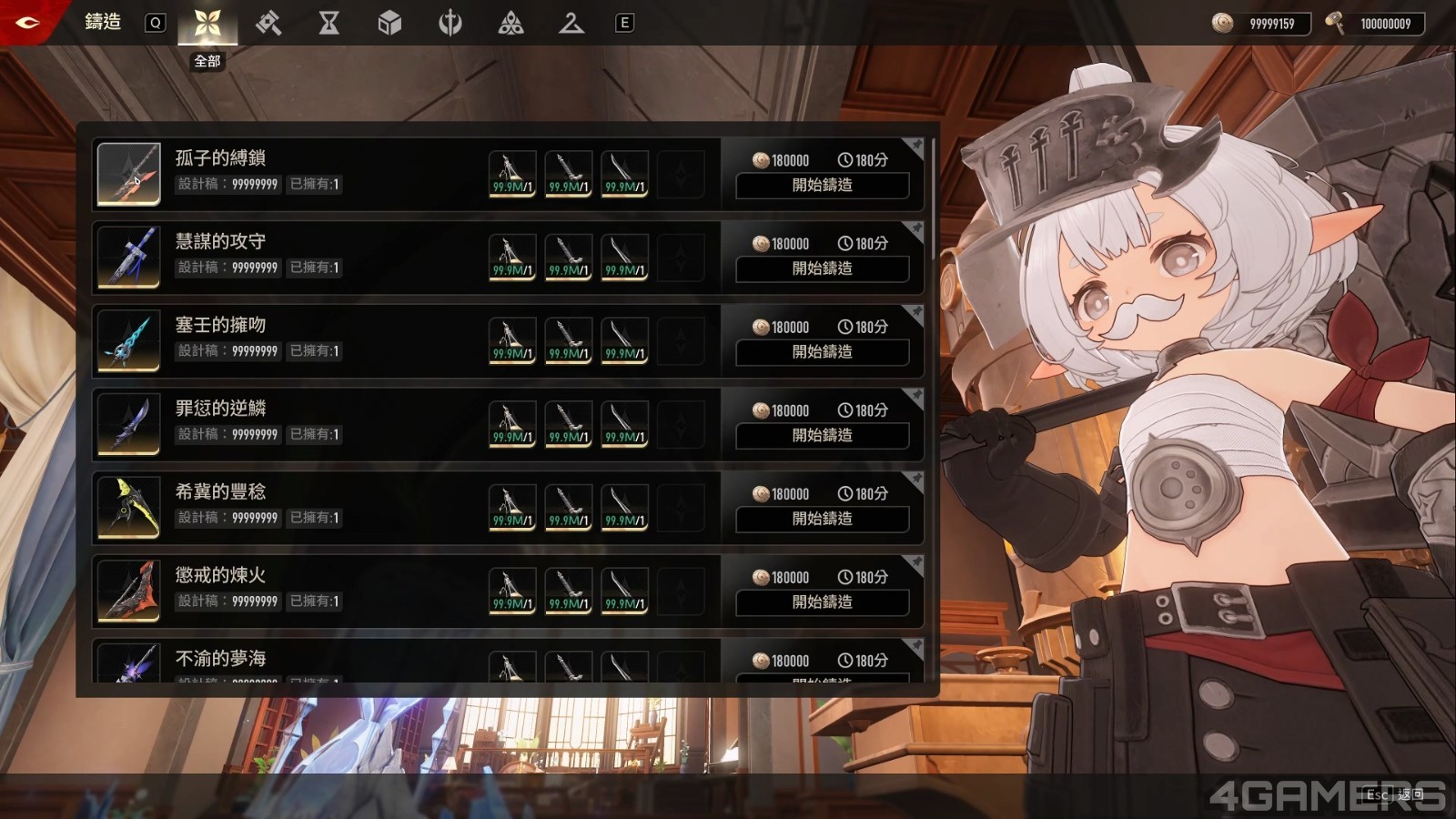
Task: Click the E next-tab key hint
Action: (x=624, y=23)
